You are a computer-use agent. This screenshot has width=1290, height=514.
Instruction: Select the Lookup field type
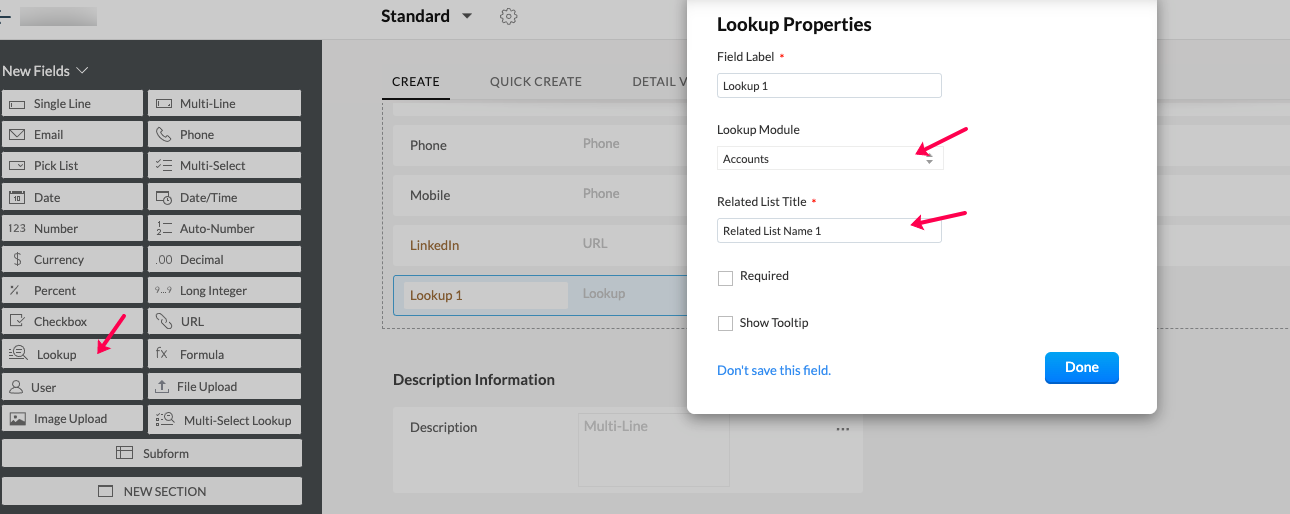pyautogui.click(x=72, y=354)
